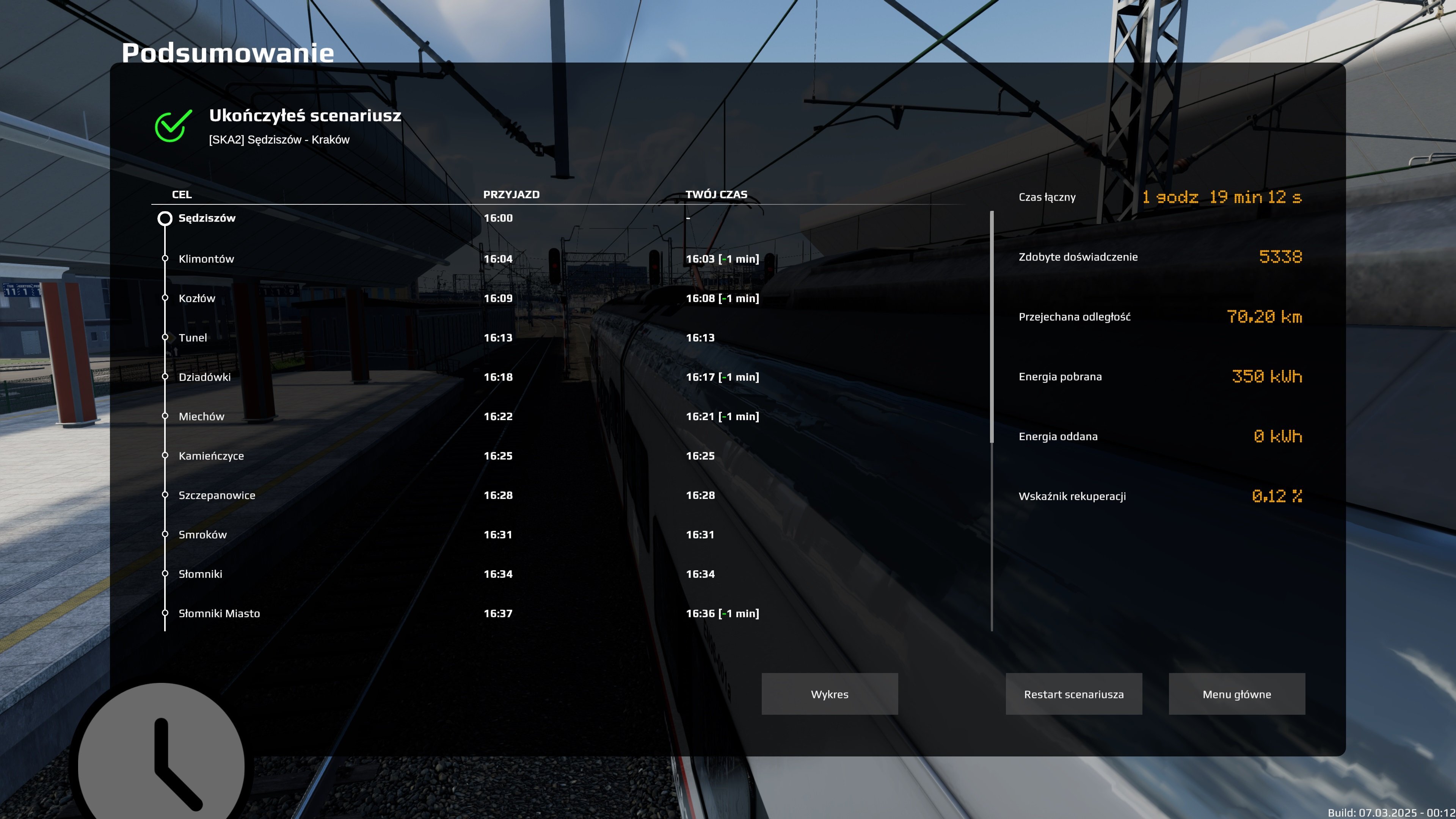Screen dimensions: 1456x819
Task: Click the TWÓJ CZAS column header
Action: pos(716,195)
